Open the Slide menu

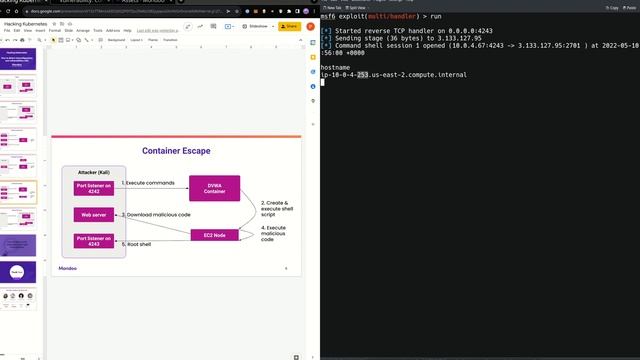coord(69,31)
